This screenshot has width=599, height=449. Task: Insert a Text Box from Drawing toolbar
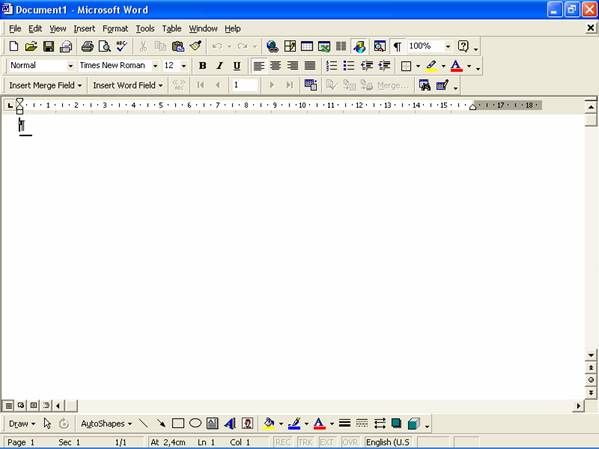point(212,423)
